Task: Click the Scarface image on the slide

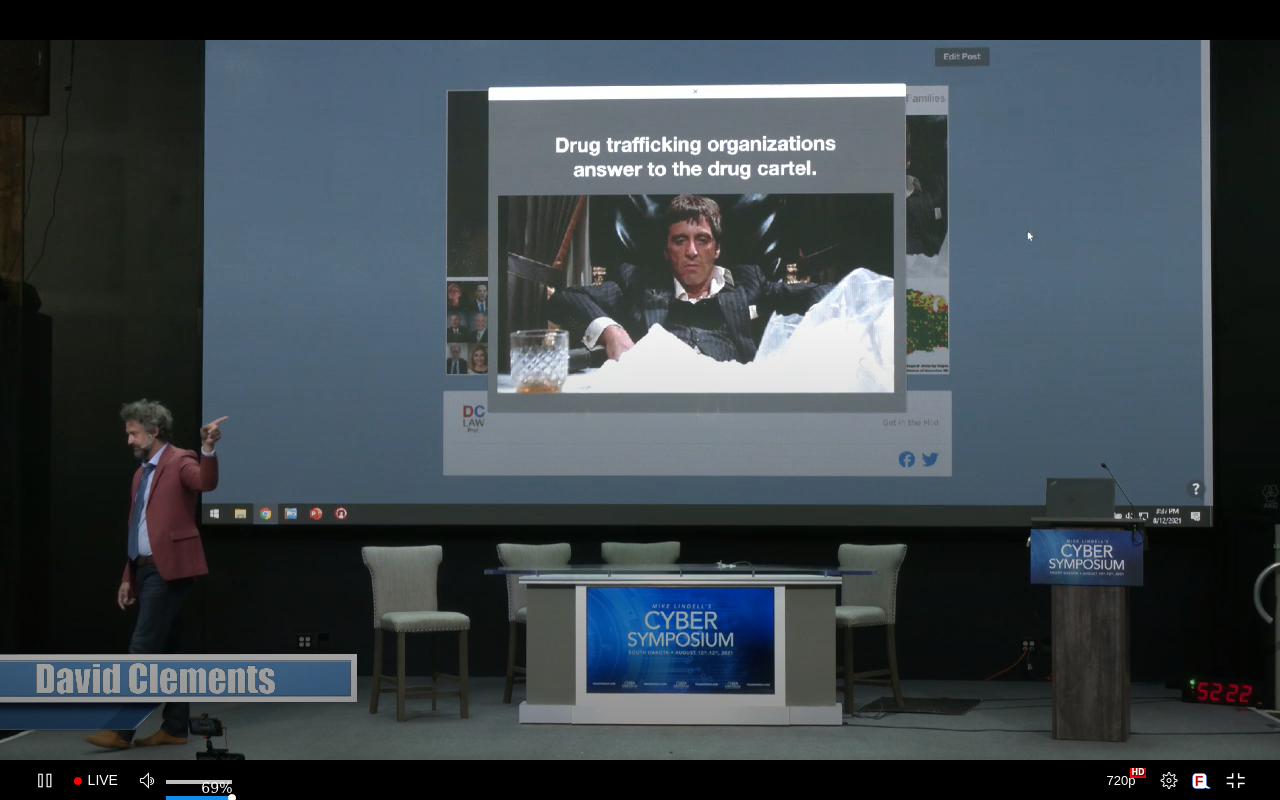Action: [696, 293]
